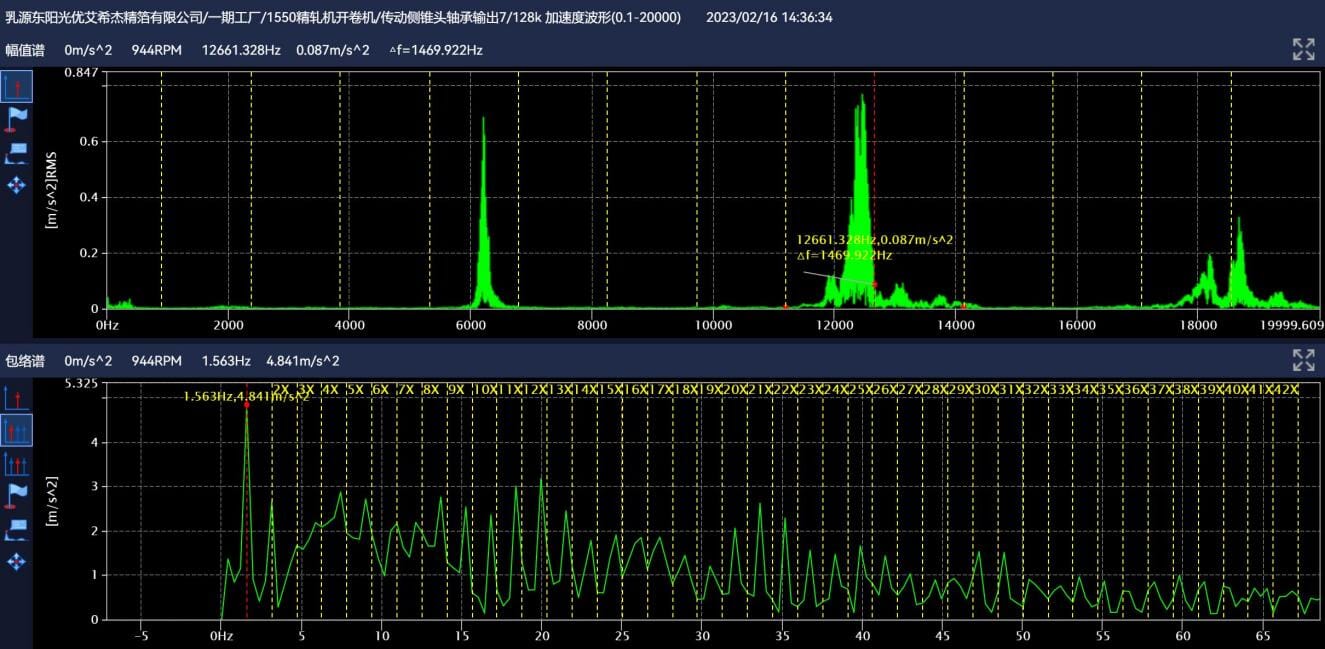Select the 42X harmonic marker label
The image size is (1325, 649).
pyautogui.click(x=1287, y=389)
